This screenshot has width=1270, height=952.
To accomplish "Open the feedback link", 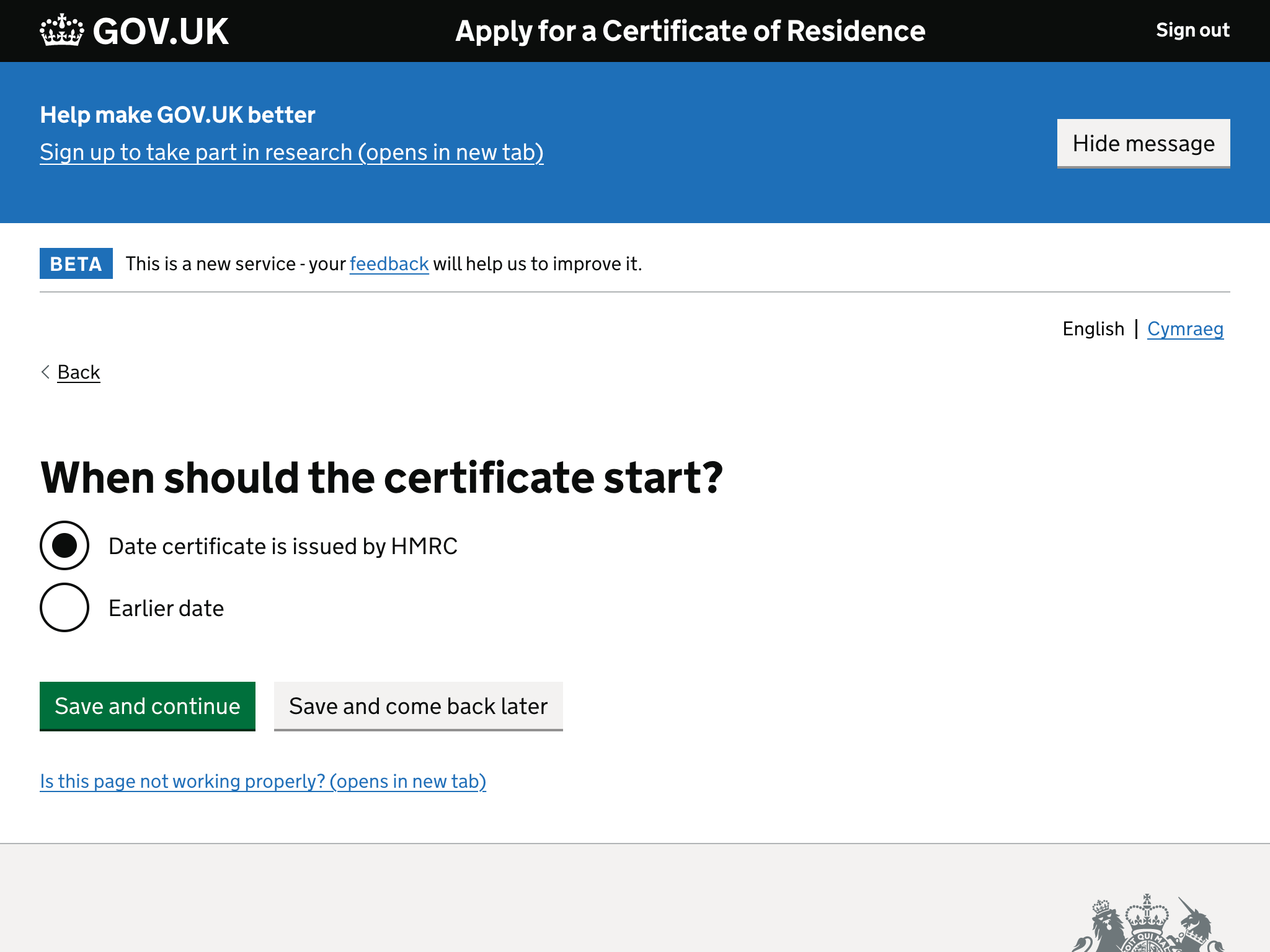I will (389, 263).
